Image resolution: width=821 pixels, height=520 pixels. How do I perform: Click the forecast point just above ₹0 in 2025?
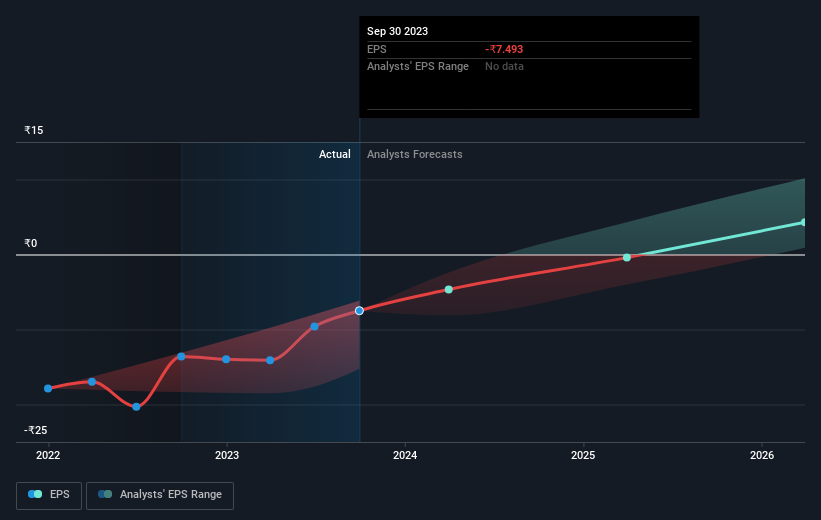click(x=627, y=258)
